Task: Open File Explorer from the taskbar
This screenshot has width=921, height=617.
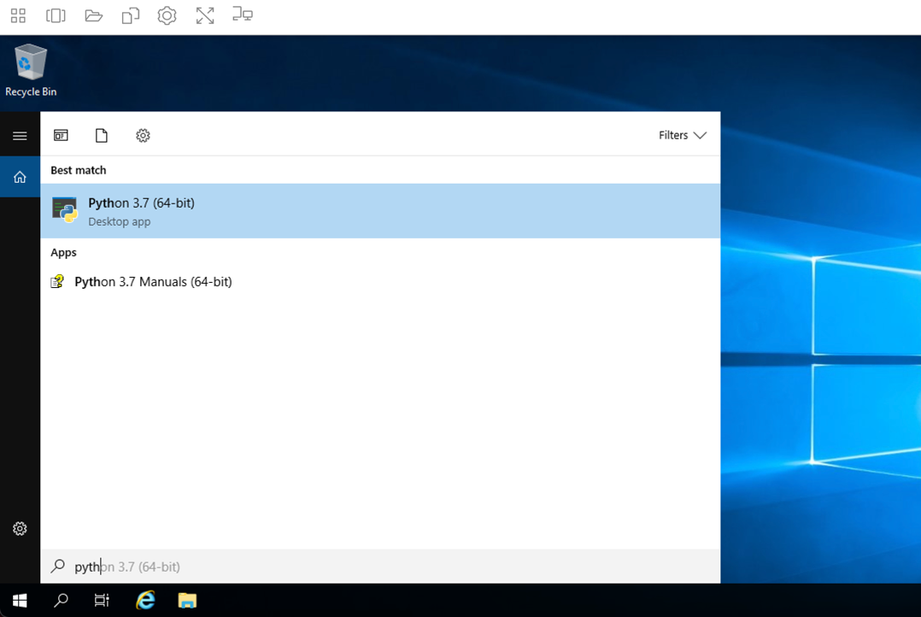Action: click(x=187, y=600)
